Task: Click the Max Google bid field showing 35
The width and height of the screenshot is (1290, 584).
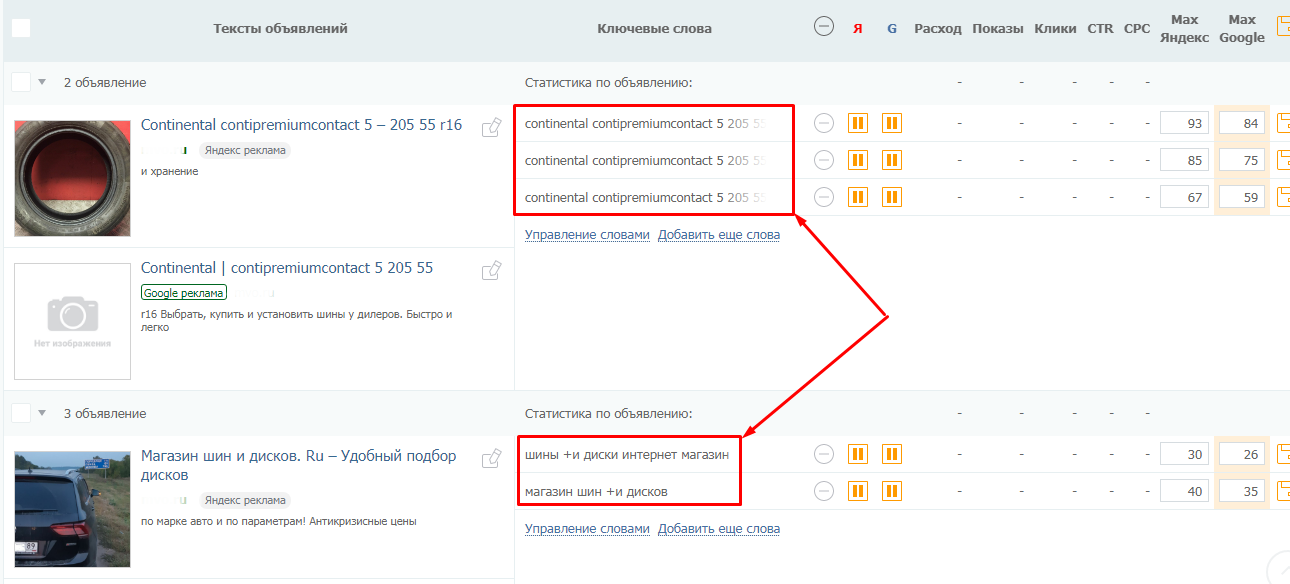Action: coord(1242,491)
